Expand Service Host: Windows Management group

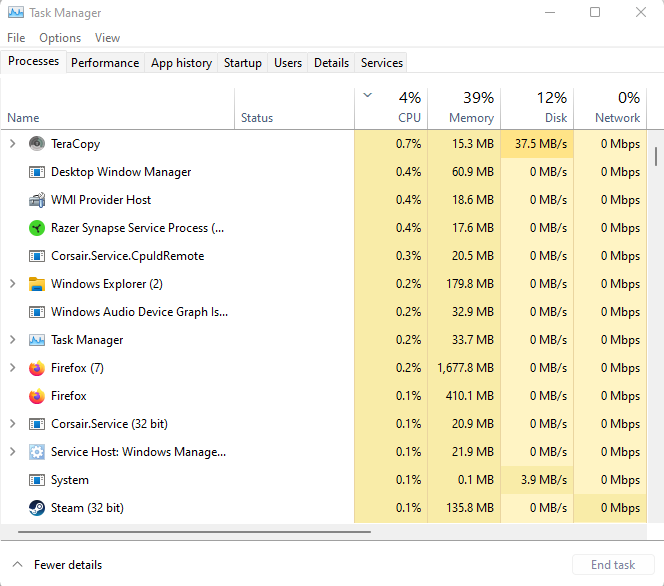pos(13,452)
